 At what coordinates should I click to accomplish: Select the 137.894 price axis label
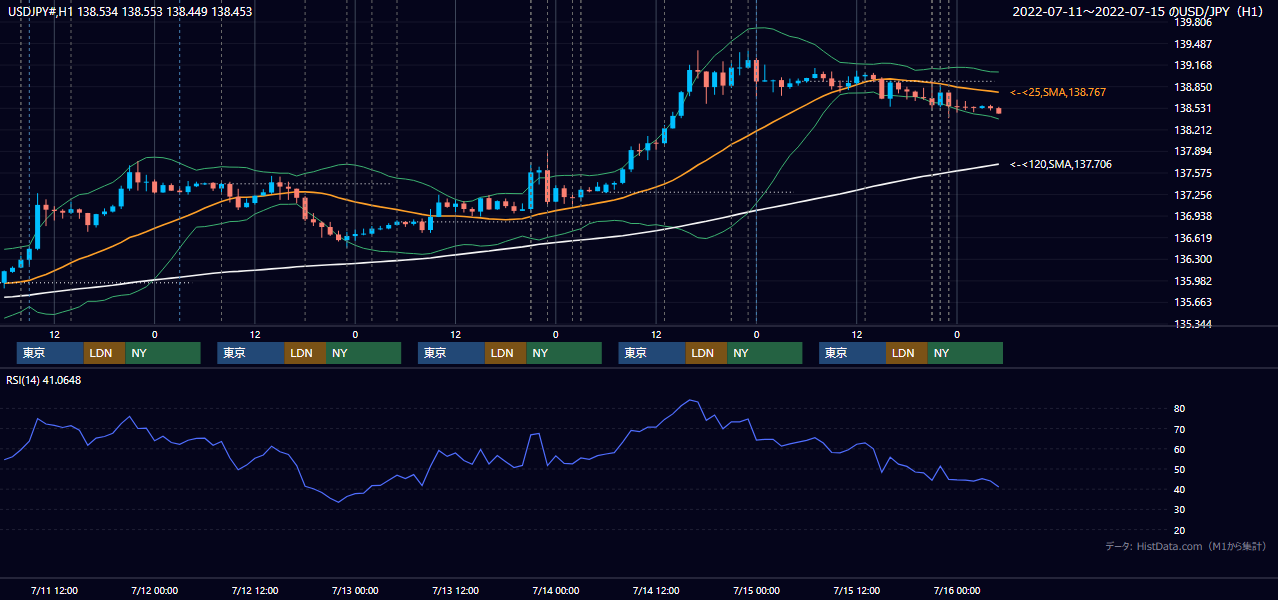[1191, 152]
